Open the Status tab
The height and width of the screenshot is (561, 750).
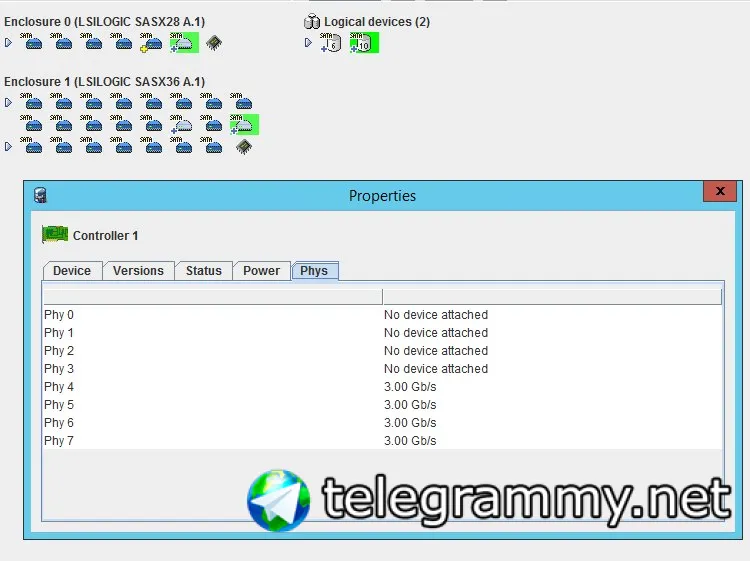pos(204,271)
